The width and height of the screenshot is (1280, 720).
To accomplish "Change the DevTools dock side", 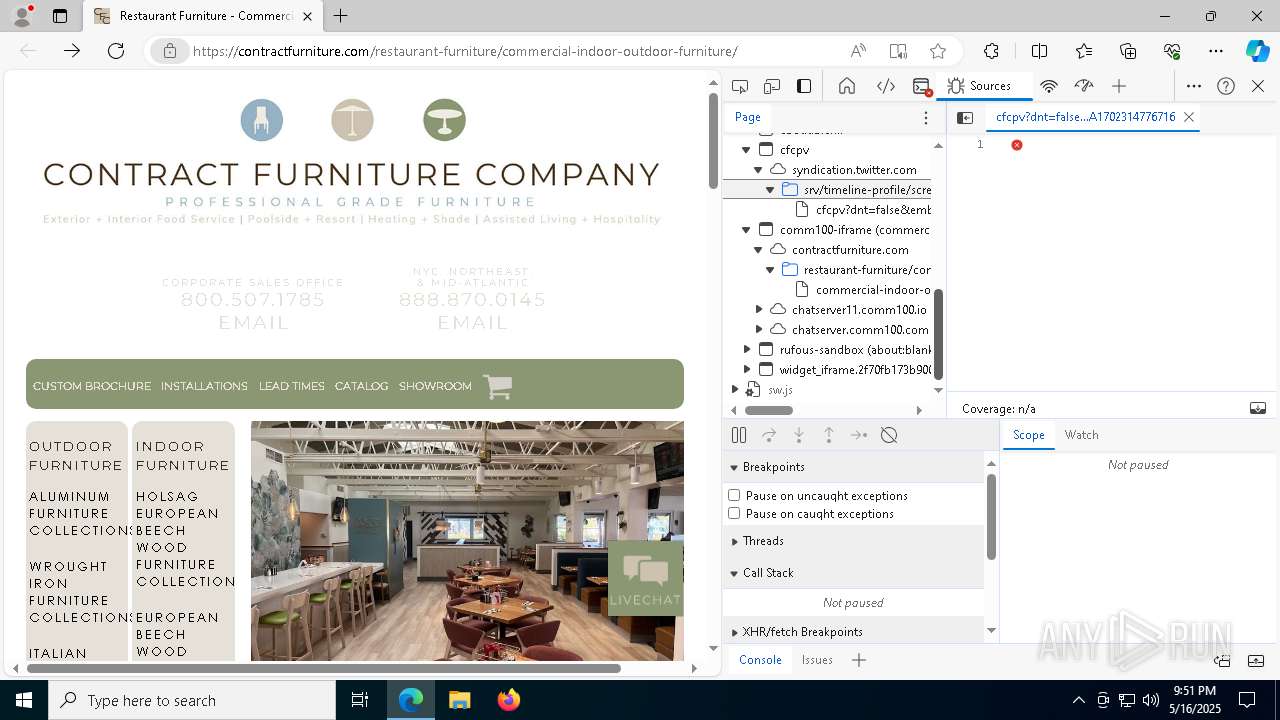I will 804,86.
